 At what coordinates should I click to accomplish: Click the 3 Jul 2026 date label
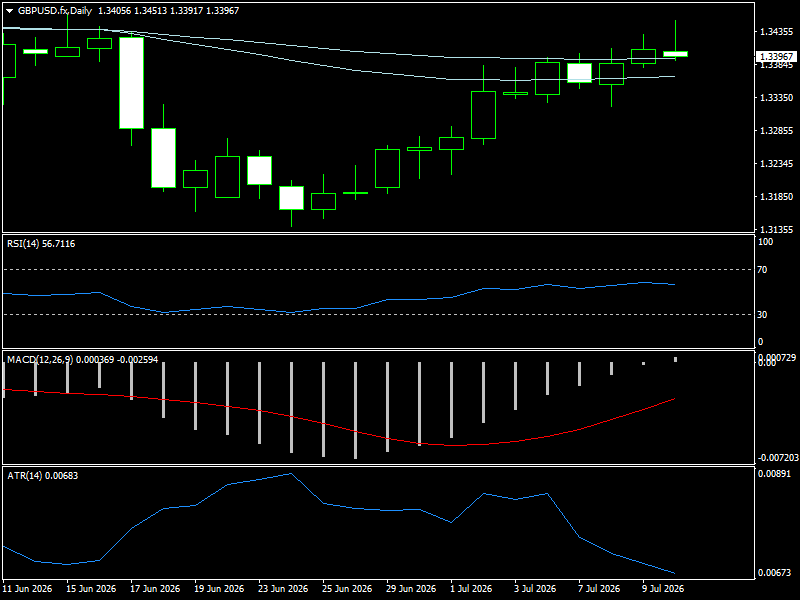(535, 589)
